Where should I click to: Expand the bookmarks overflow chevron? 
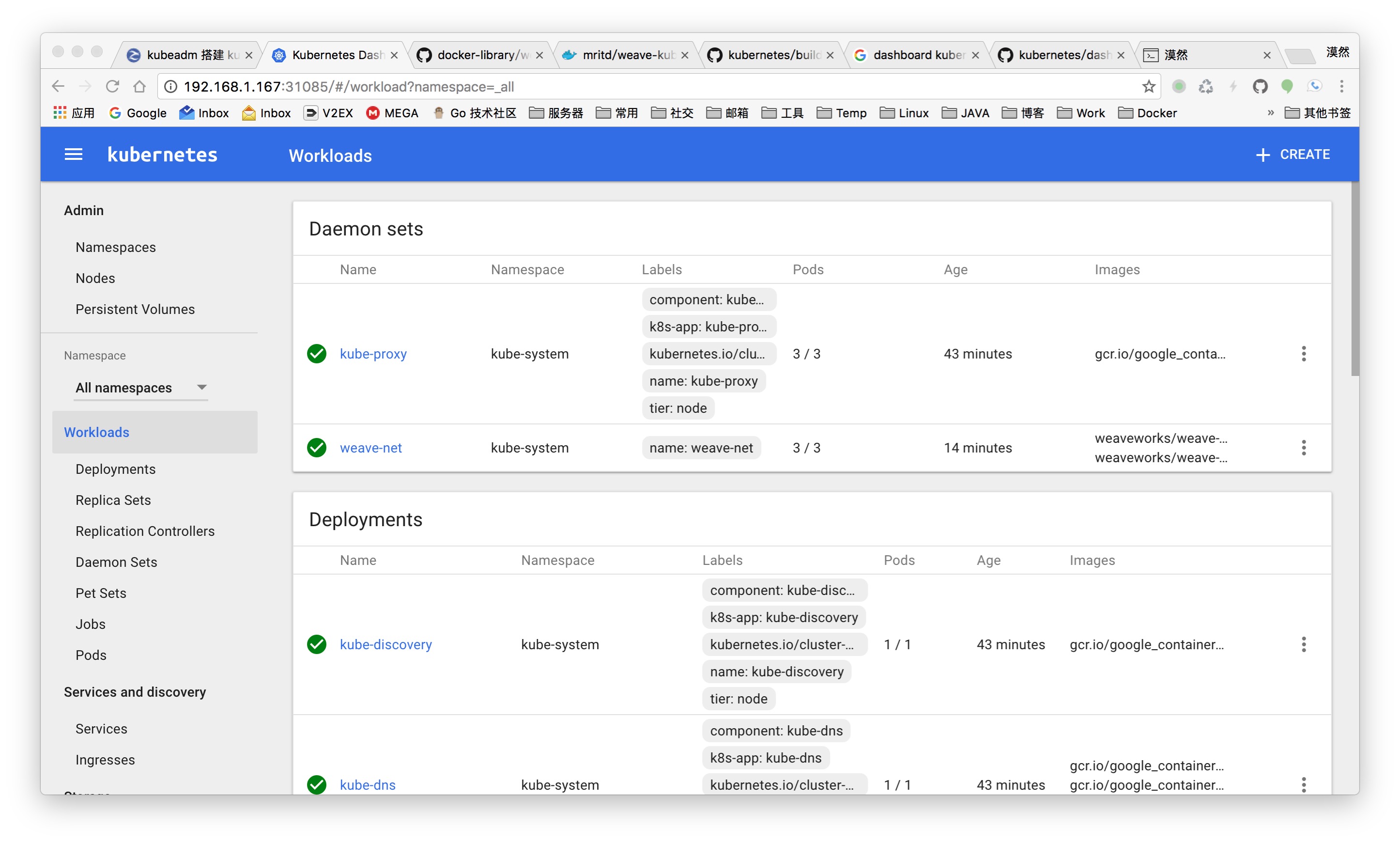pos(1271,113)
